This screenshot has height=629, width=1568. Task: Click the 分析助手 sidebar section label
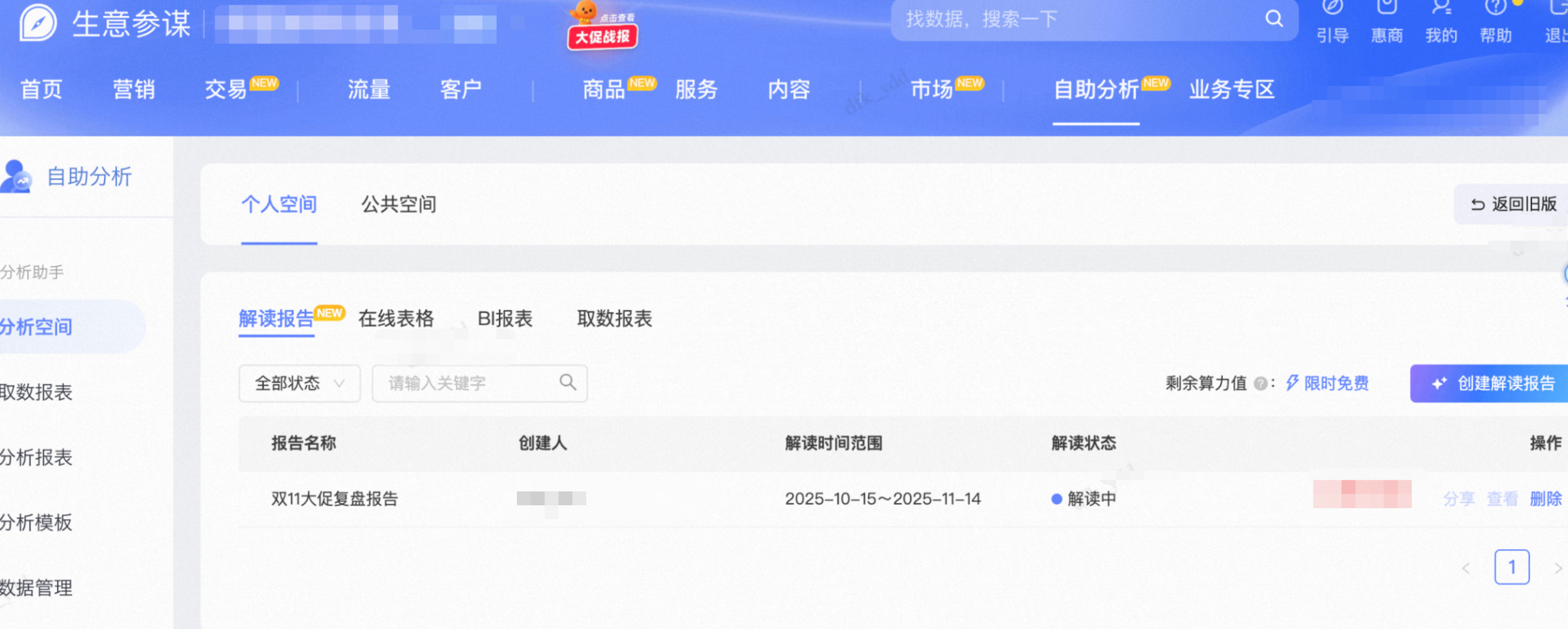[32, 272]
